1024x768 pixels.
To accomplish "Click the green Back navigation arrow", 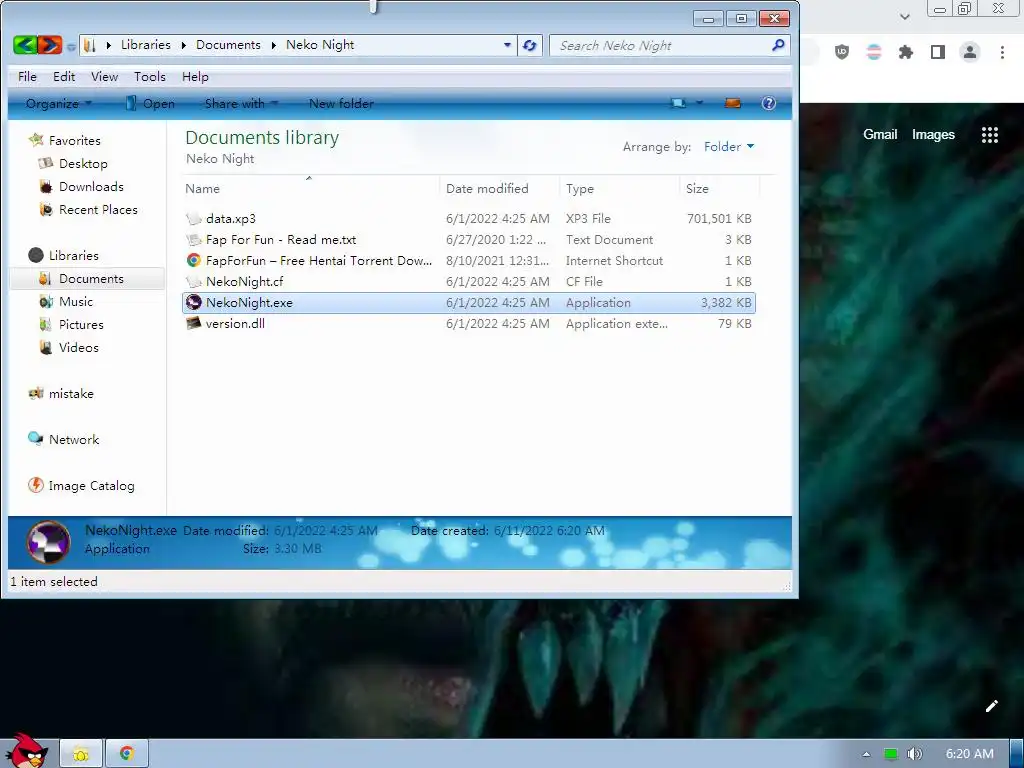I will coord(25,45).
